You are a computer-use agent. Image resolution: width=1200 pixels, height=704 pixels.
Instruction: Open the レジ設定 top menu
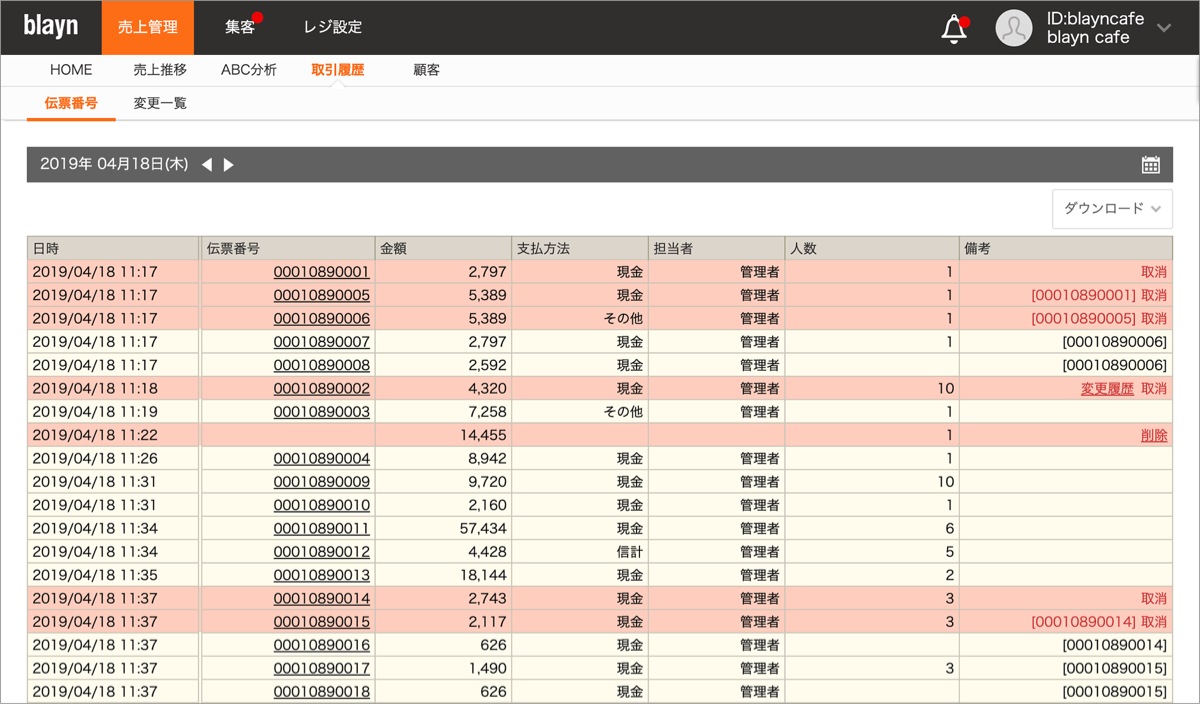333,27
